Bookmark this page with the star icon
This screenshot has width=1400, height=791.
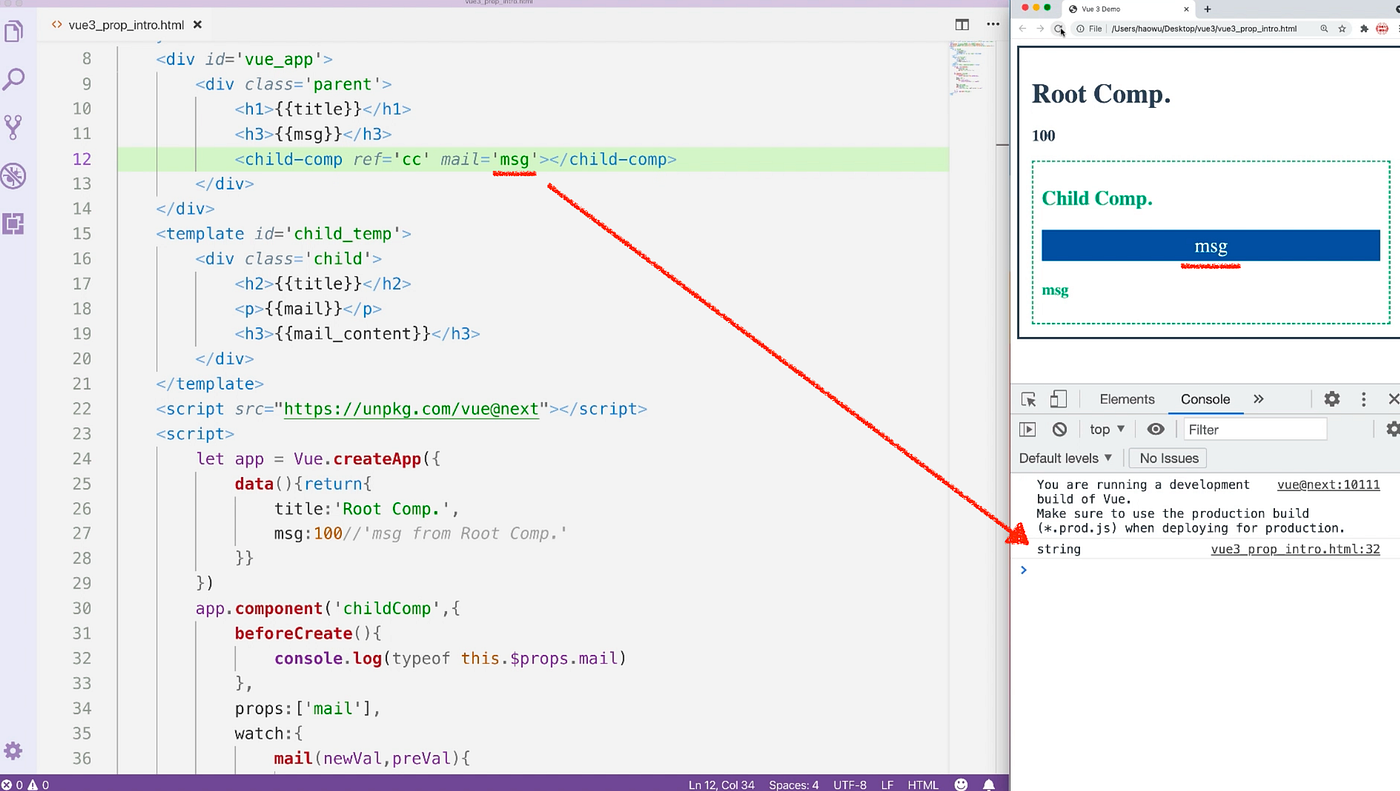coord(1343,29)
